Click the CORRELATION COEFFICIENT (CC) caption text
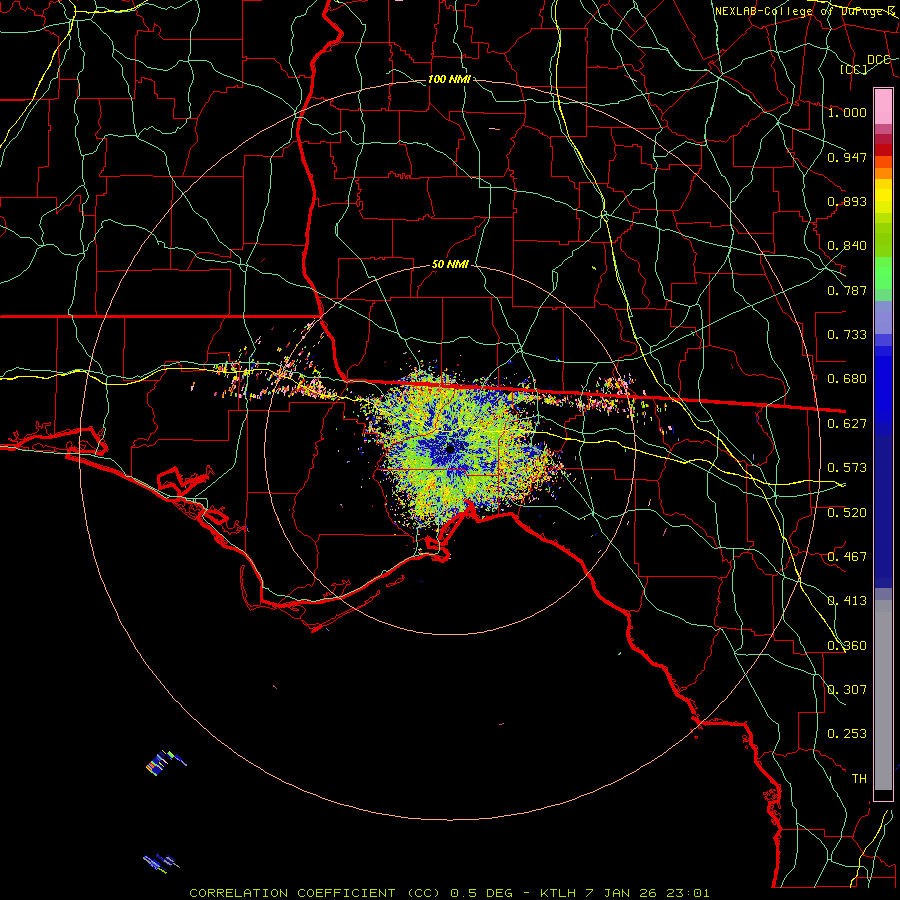 [314, 893]
